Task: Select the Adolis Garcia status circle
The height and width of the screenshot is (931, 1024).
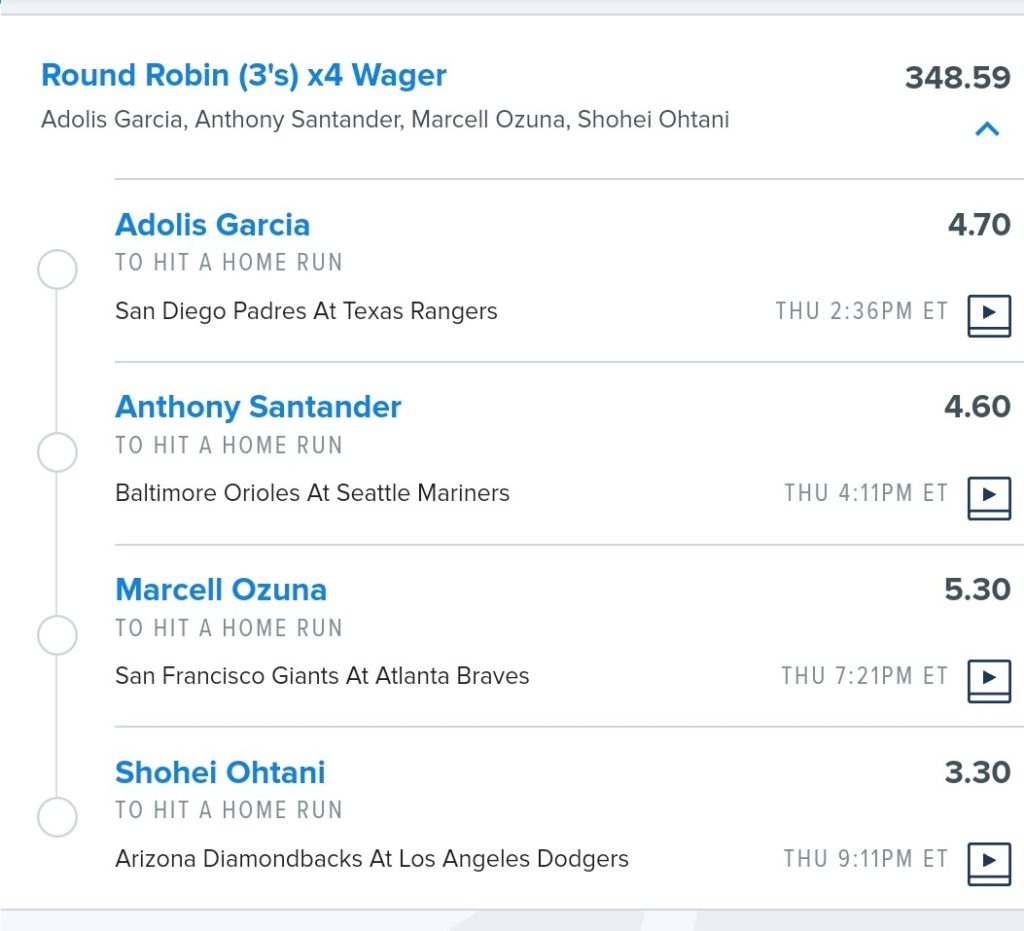Action: [57, 269]
